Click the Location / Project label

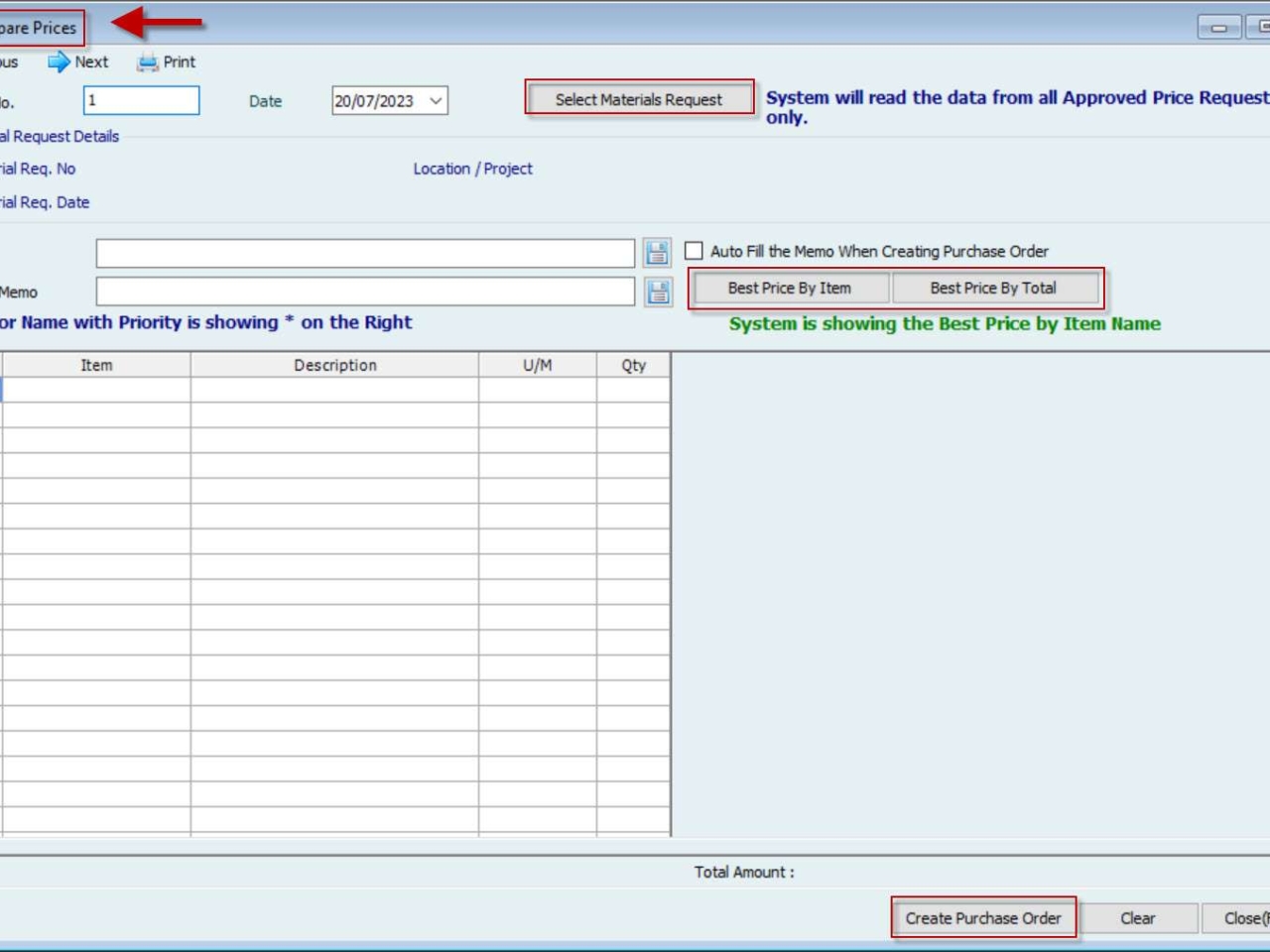point(472,169)
